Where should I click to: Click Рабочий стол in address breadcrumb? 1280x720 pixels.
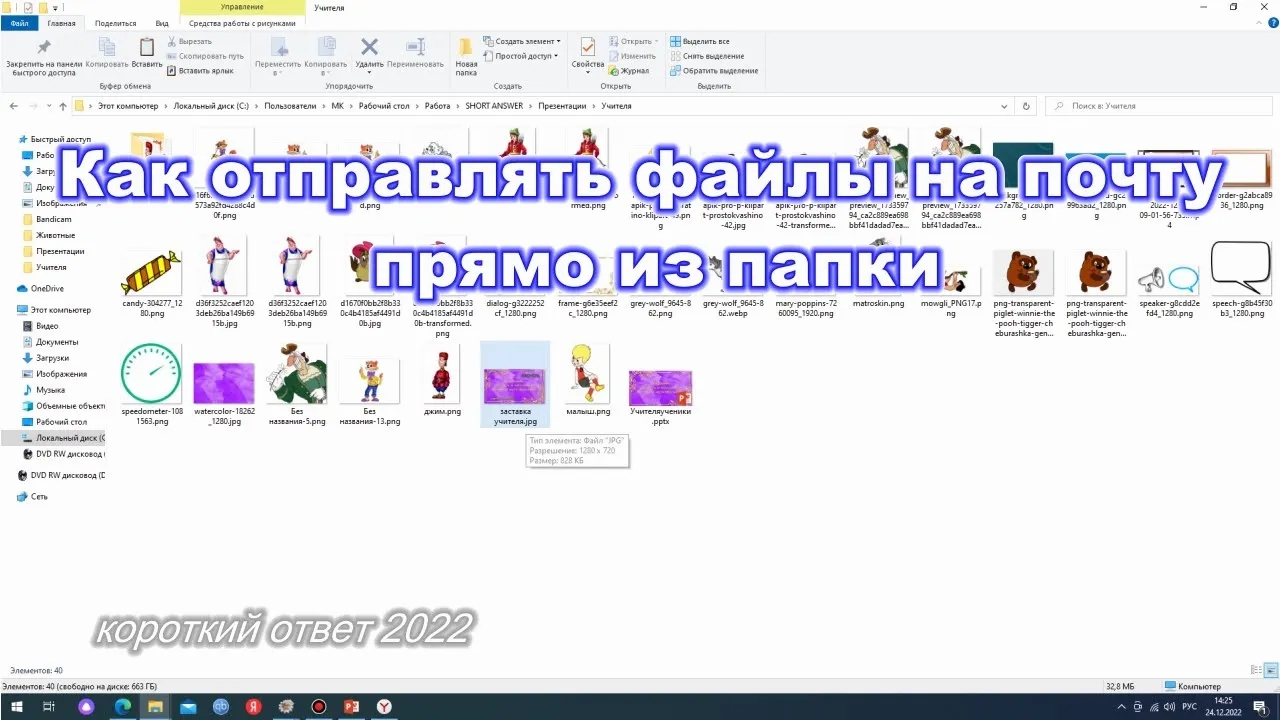click(384, 106)
